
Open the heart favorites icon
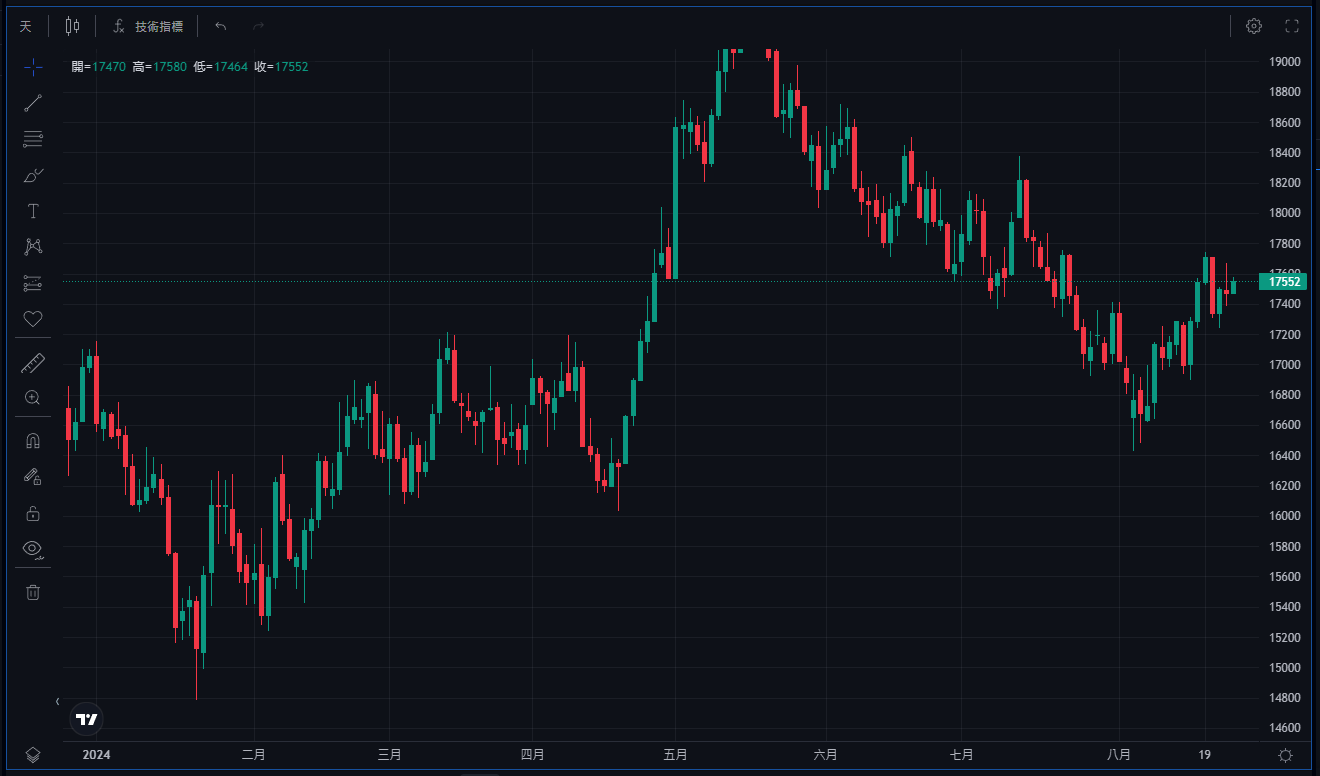[33, 319]
